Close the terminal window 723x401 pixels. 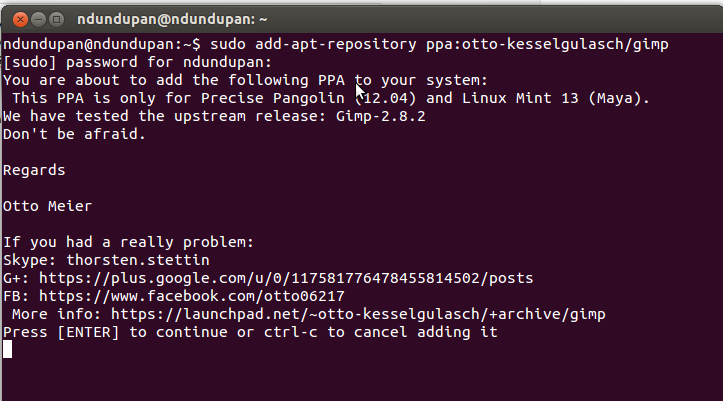click(20, 19)
